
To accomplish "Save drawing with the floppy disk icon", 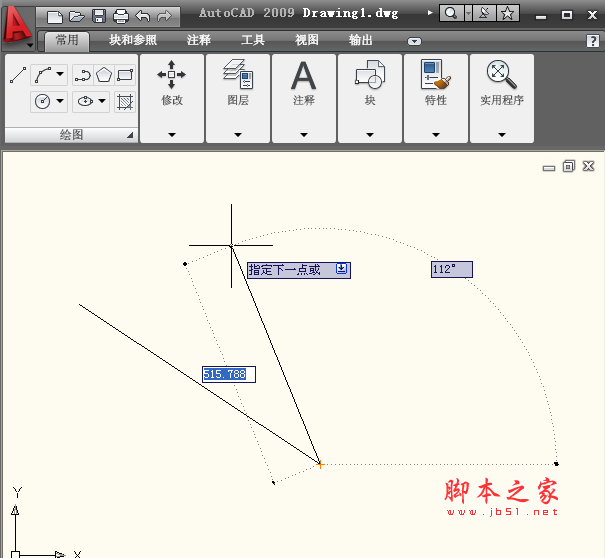I will pyautogui.click(x=99, y=16).
